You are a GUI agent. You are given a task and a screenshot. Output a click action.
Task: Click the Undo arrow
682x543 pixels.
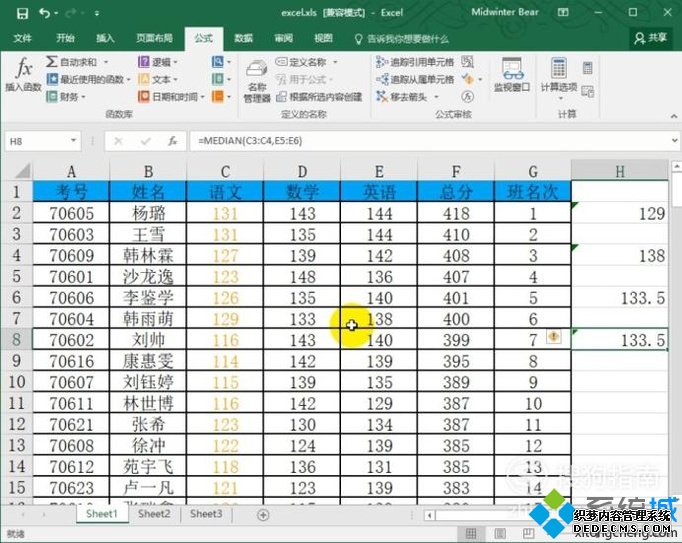[44, 13]
